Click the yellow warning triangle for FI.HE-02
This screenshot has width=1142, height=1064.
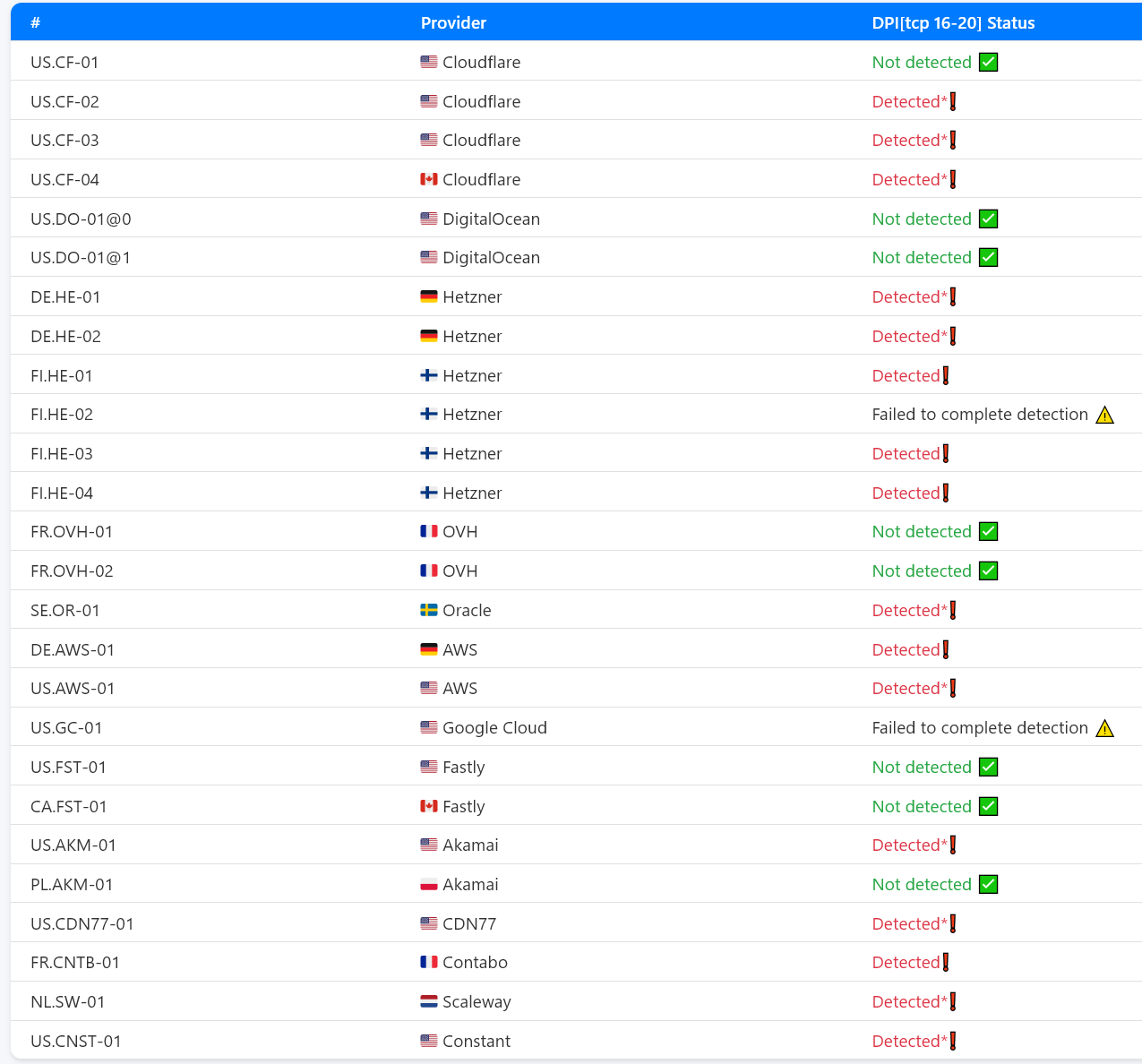(1104, 415)
